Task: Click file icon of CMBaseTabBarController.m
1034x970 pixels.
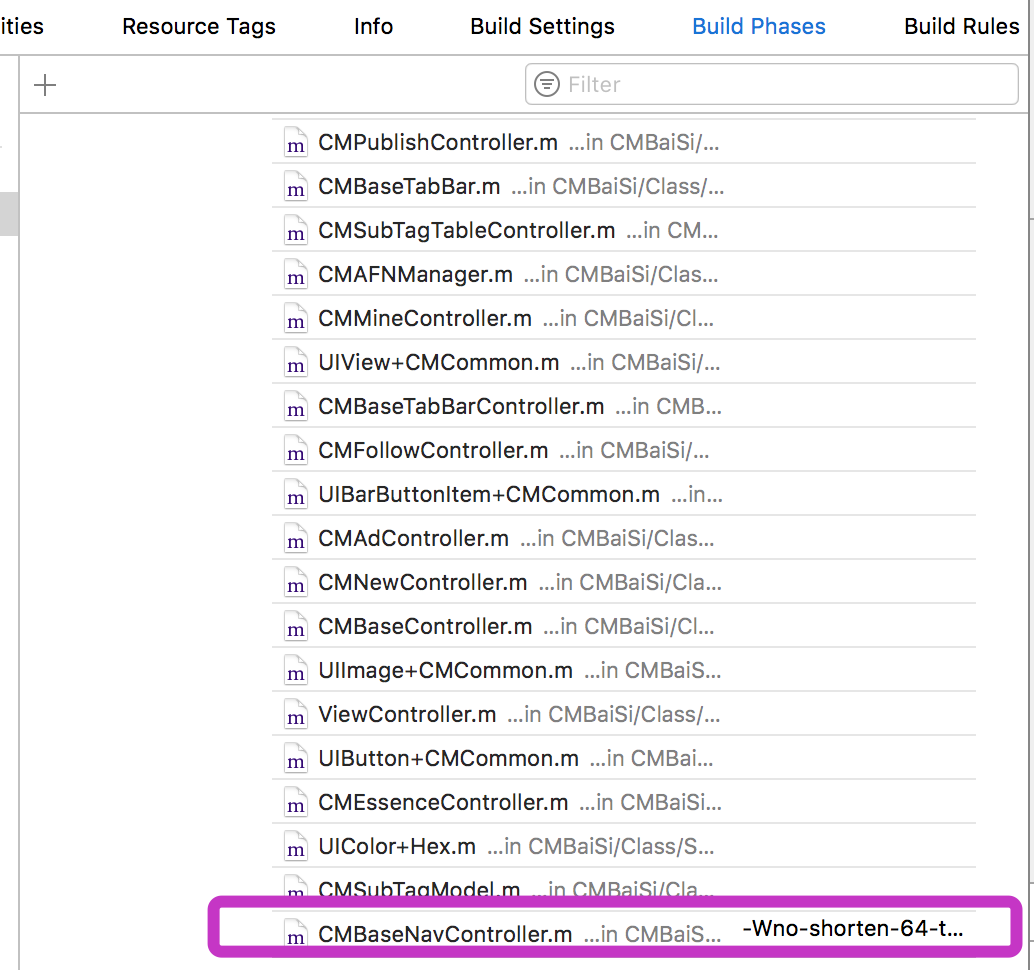Action: pyautogui.click(x=295, y=406)
